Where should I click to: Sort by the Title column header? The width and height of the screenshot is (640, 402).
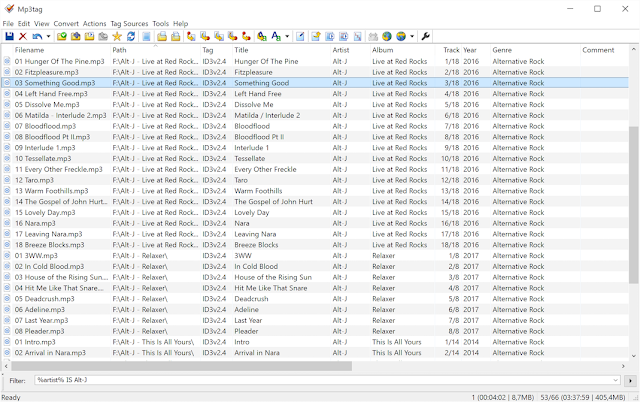pos(282,50)
